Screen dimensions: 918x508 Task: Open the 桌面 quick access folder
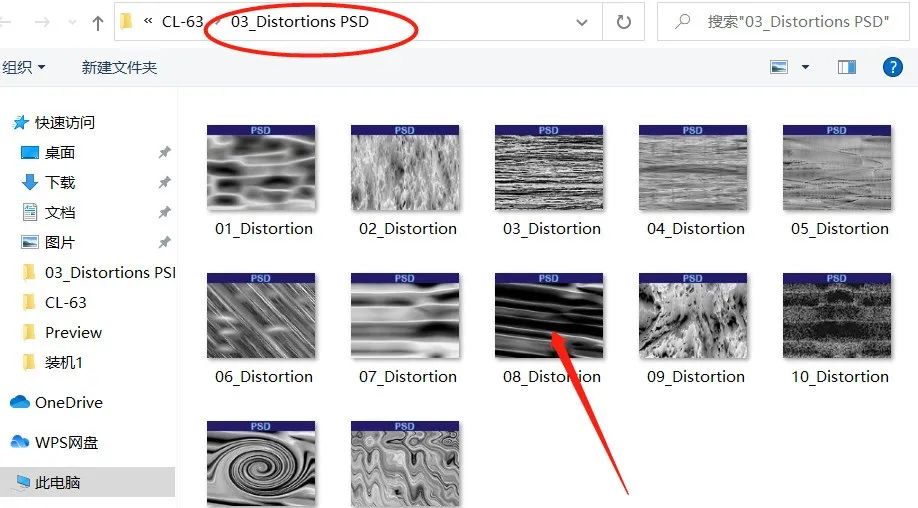(x=60, y=152)
